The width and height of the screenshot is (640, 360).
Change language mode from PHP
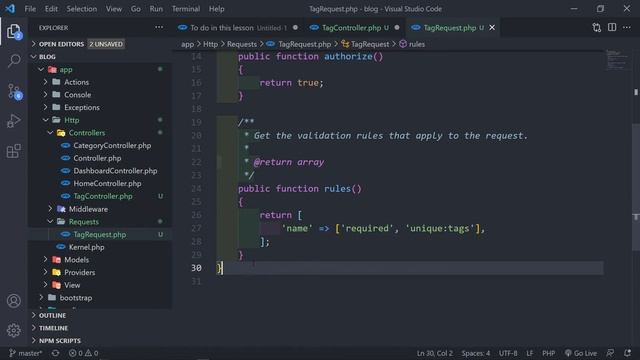(x=548, y=353)
